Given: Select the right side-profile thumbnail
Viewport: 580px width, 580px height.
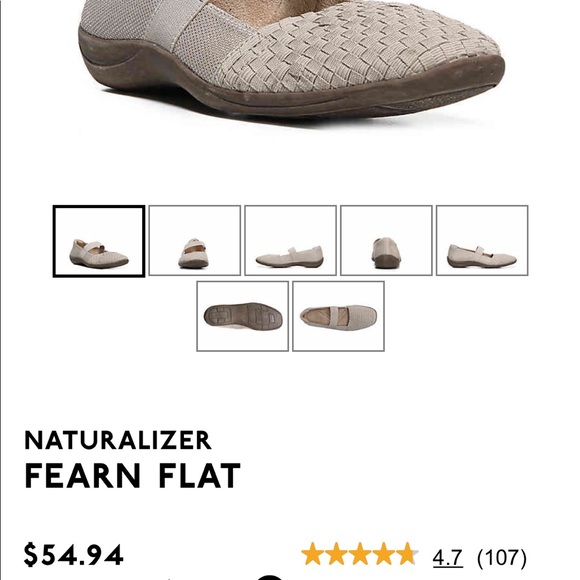Looking at the screenshot, I should pyautogui.click(x=482, y=240).
